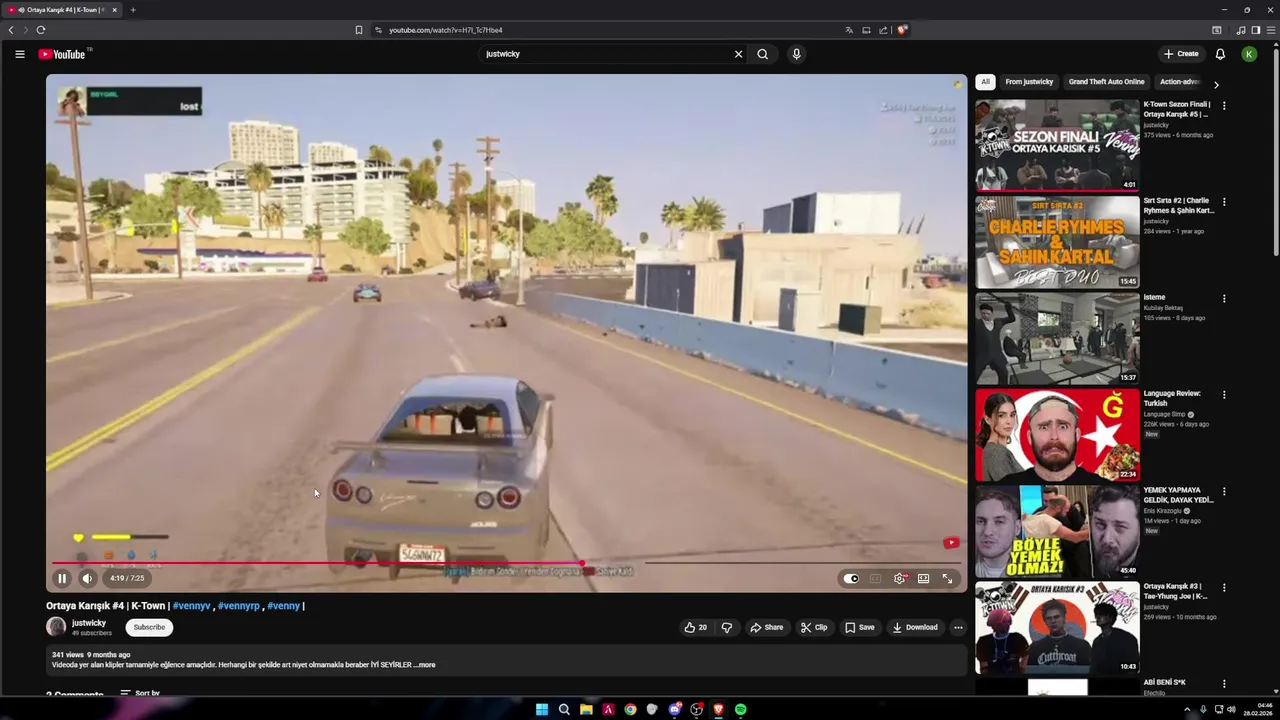This screenshot has width=1280, height=720.
Task: Open K-Town Sezon Finali video thumbnail
Action: pyautogui.click(x=1057, y=144)
